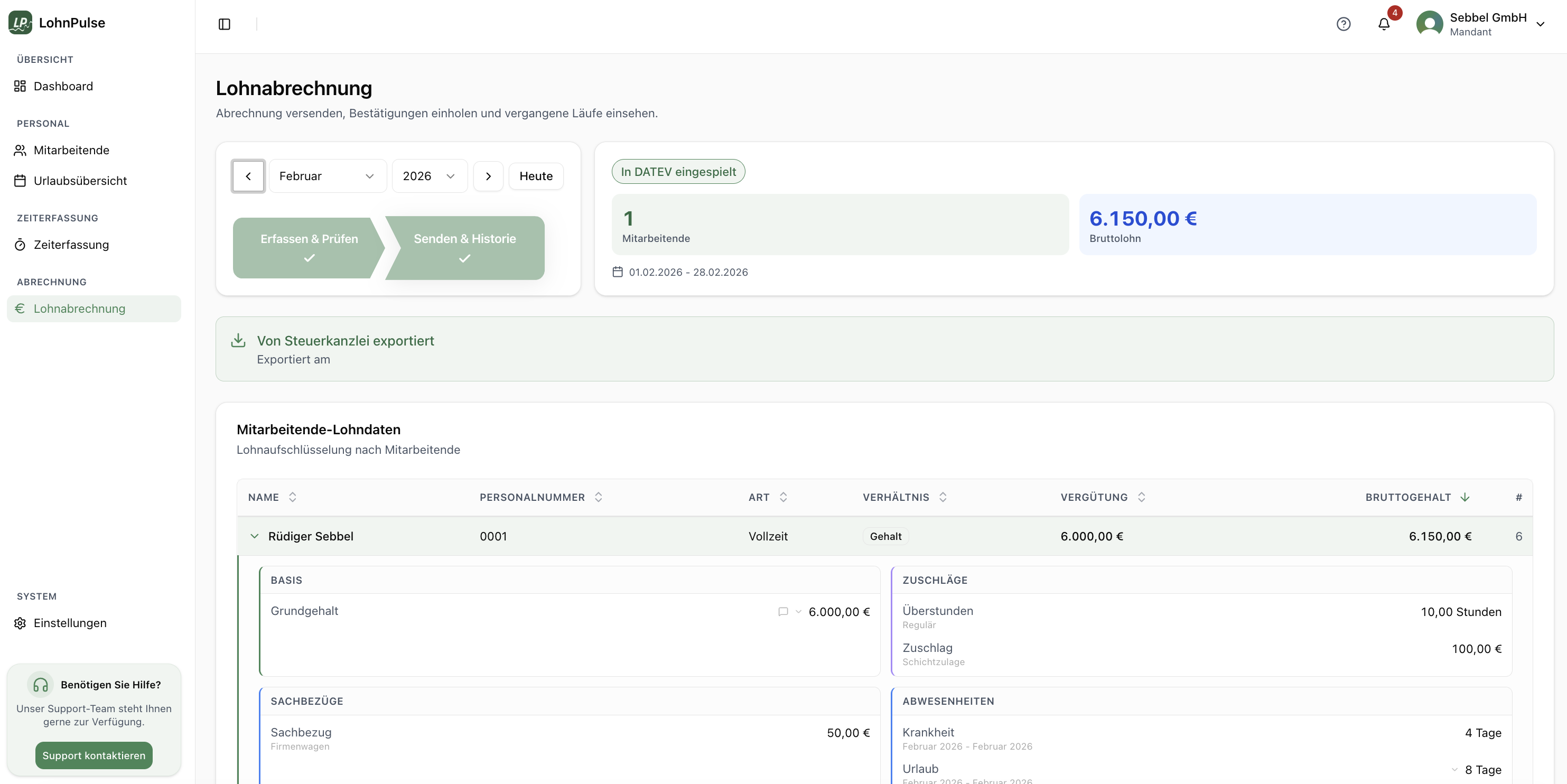Open the help question mark icon

(1344, 24)
